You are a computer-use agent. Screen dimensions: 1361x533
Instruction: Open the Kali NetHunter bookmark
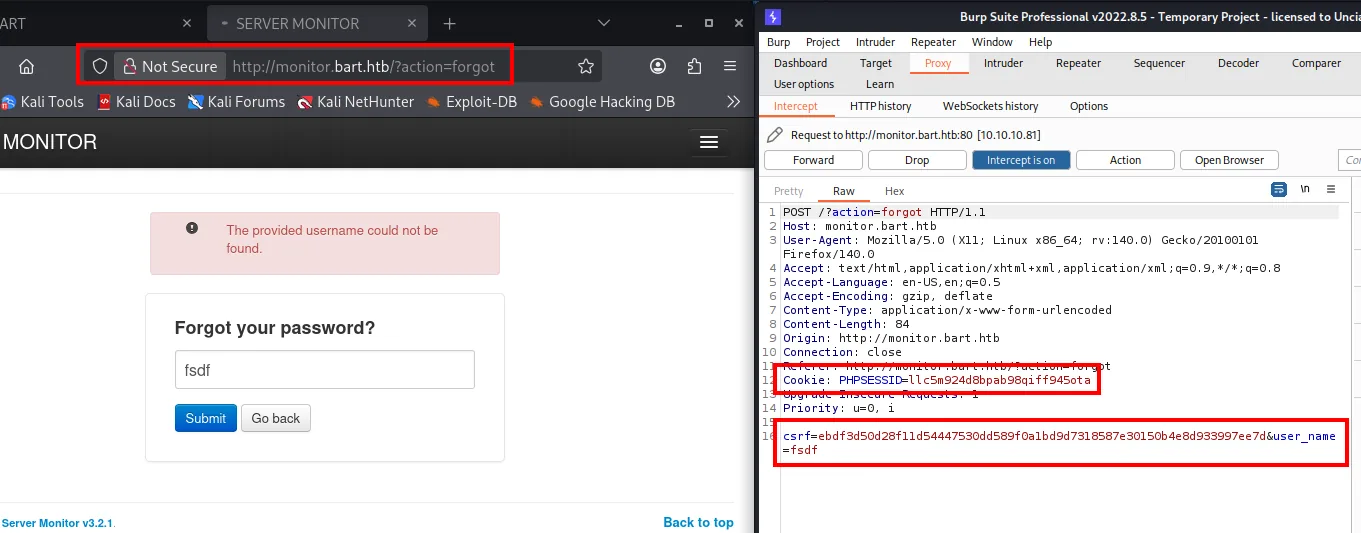[355, 101]
